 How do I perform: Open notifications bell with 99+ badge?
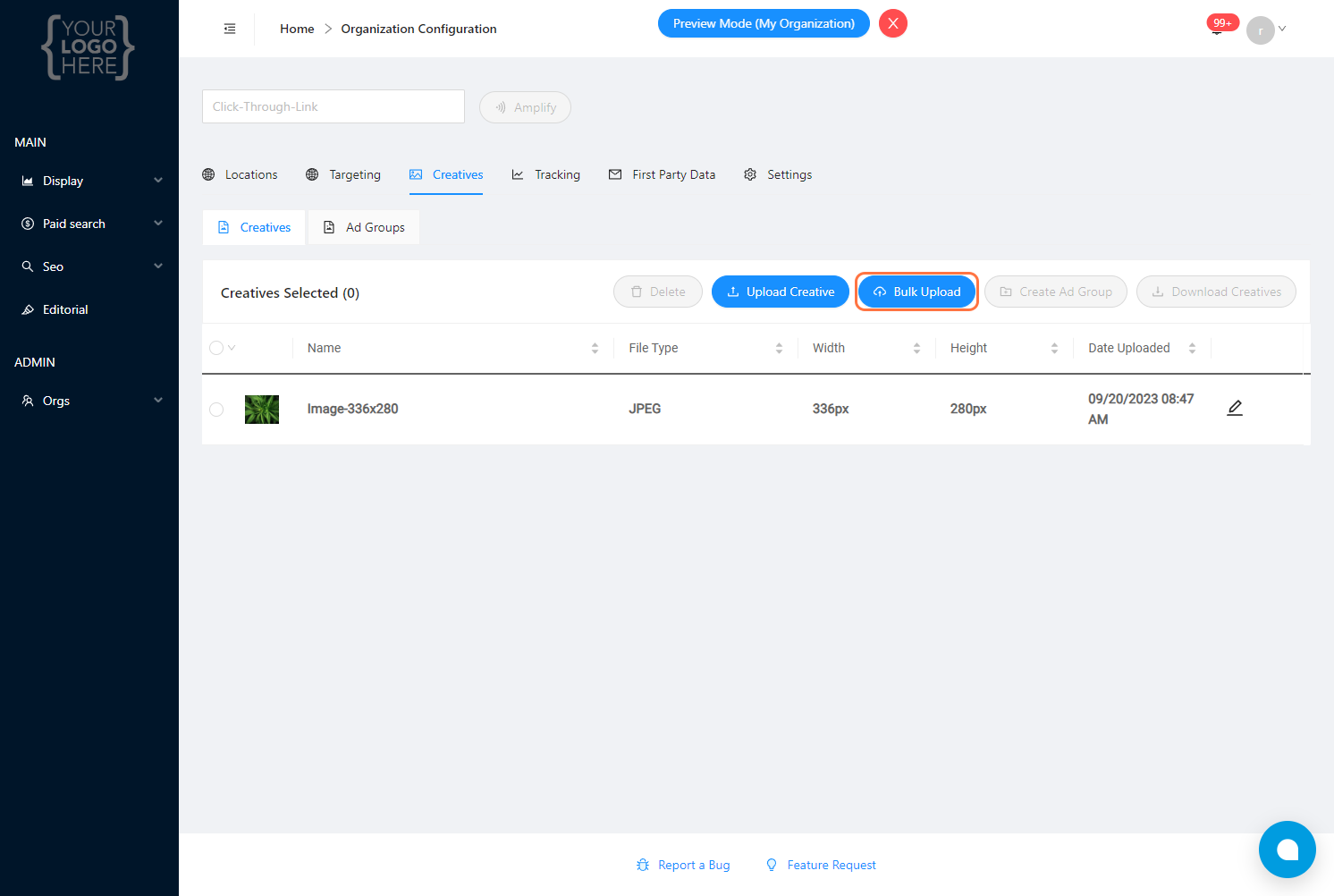click(1217, 28)
